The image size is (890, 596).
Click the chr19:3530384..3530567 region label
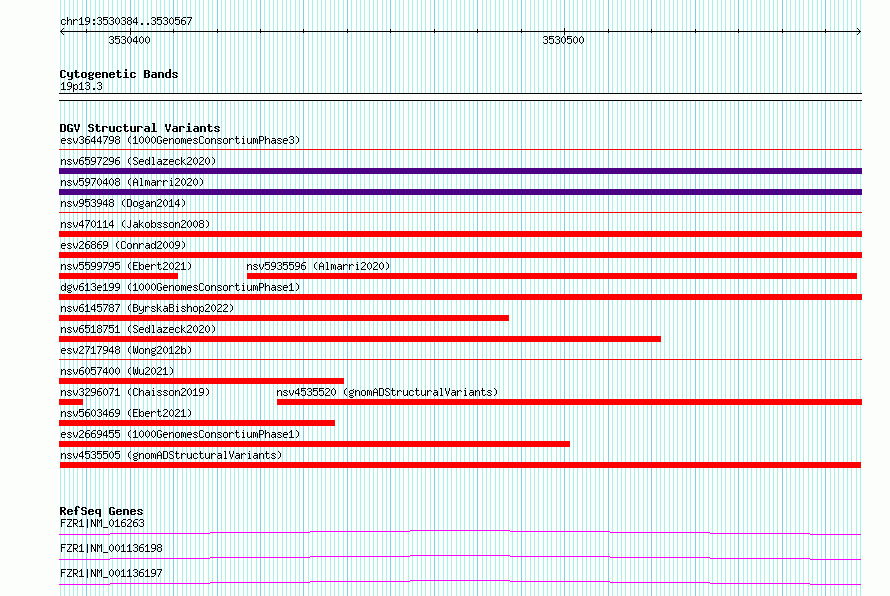[126, 21]
